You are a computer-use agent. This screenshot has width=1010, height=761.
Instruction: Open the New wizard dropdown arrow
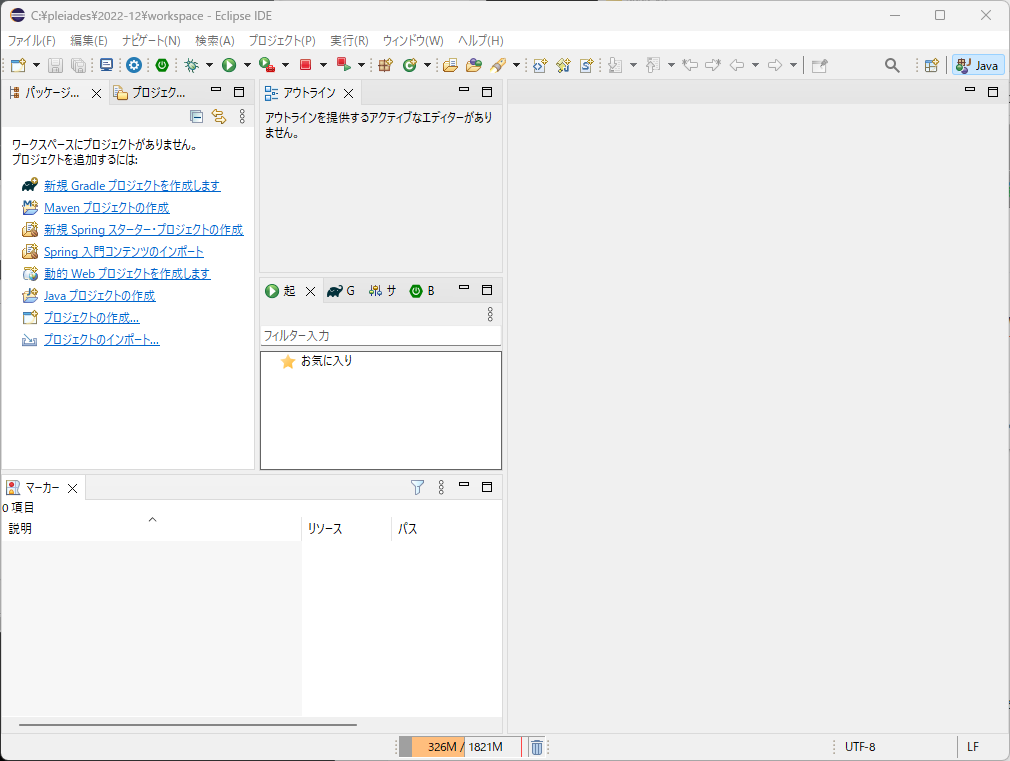36,65
